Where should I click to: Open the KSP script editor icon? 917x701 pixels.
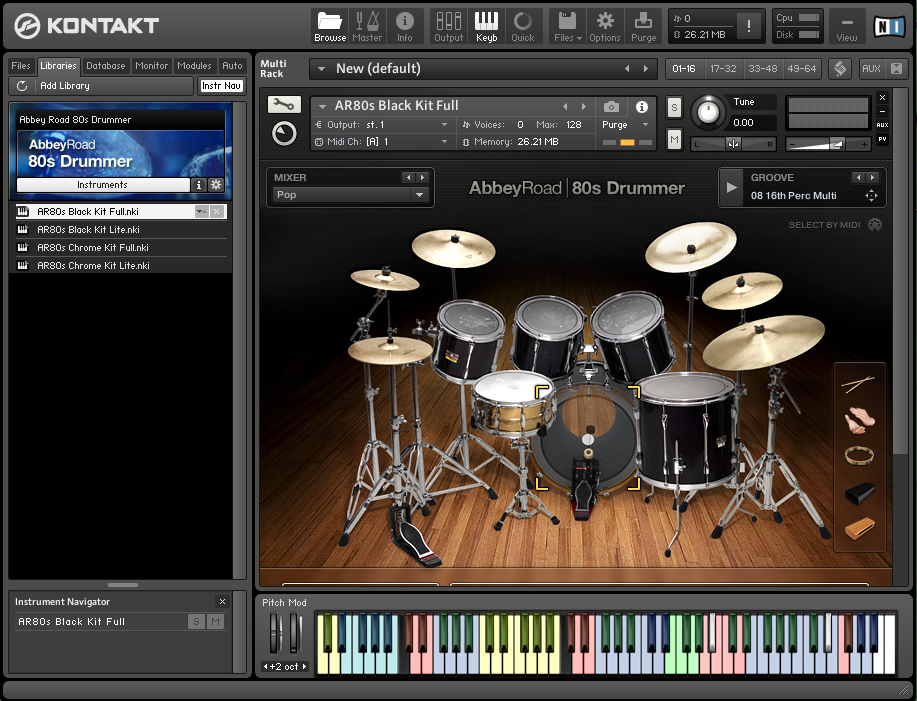840,69
